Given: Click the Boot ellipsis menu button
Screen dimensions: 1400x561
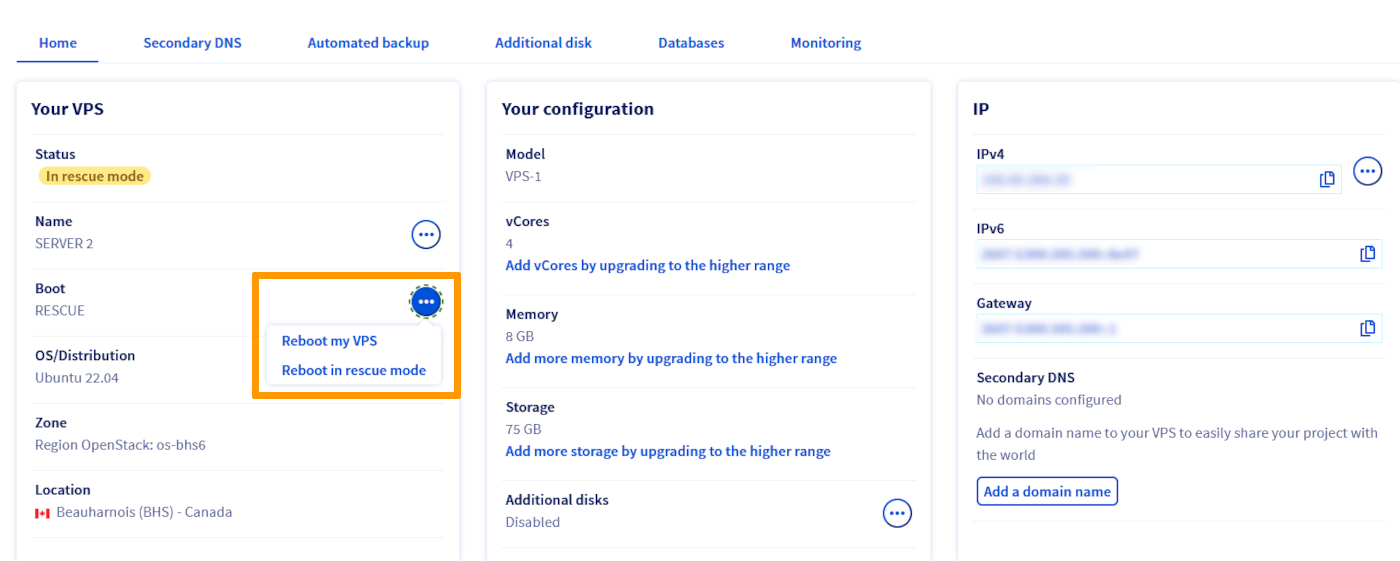Looking at the screenshot, I should 426,301.
